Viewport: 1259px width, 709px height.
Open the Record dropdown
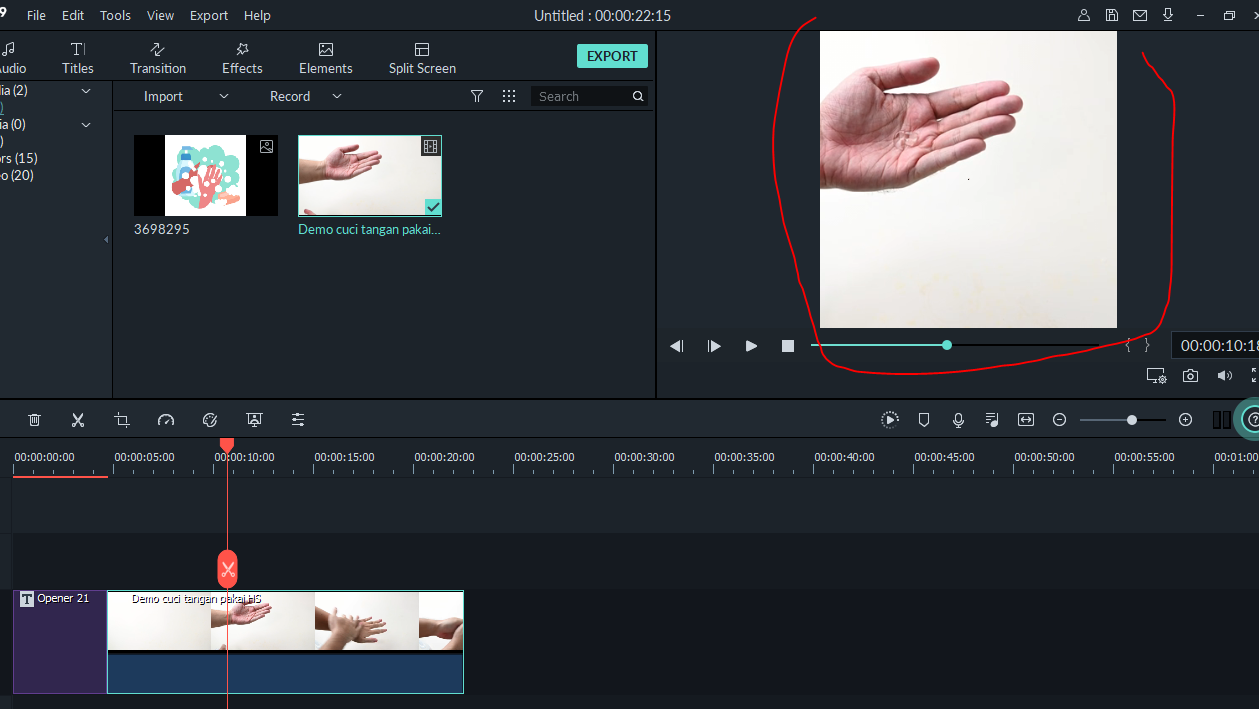pos(306,96)
